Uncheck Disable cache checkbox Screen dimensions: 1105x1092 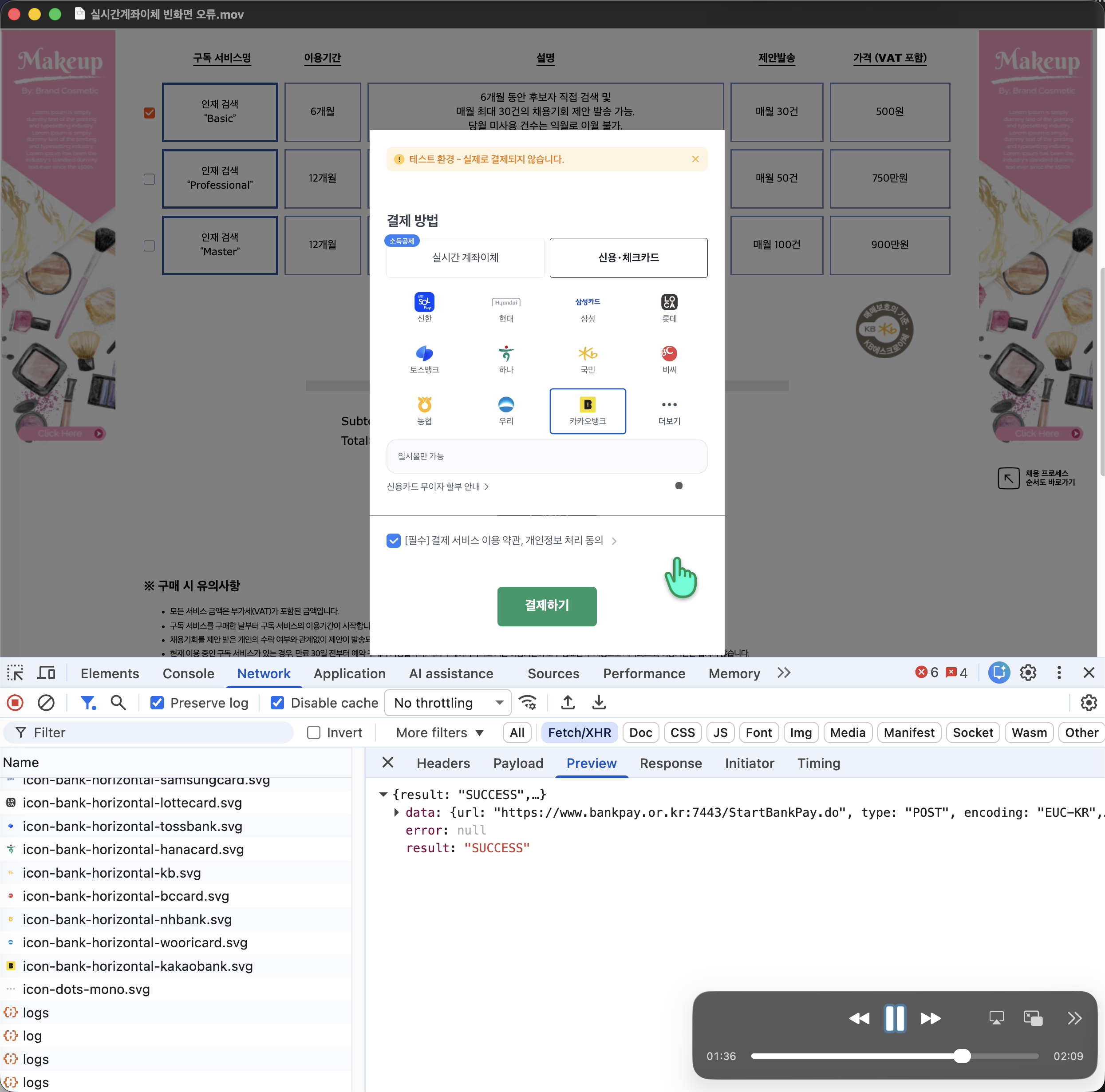277,702
